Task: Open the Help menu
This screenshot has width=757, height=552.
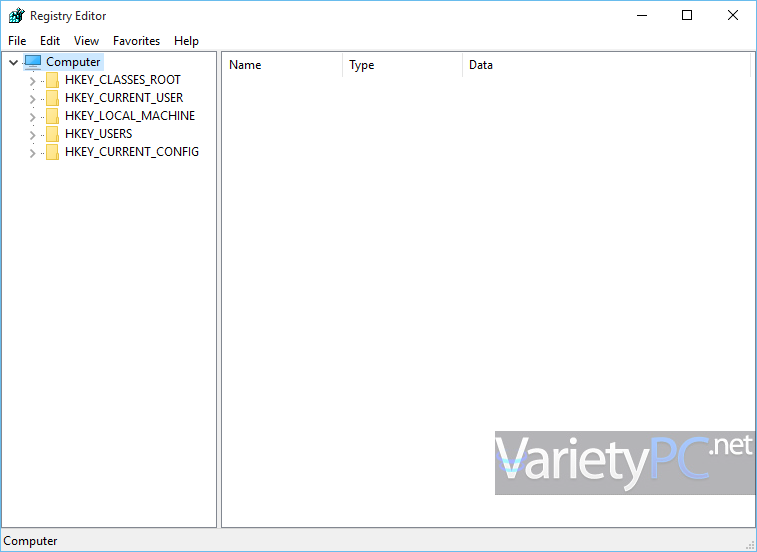Action: coord(186,41)
